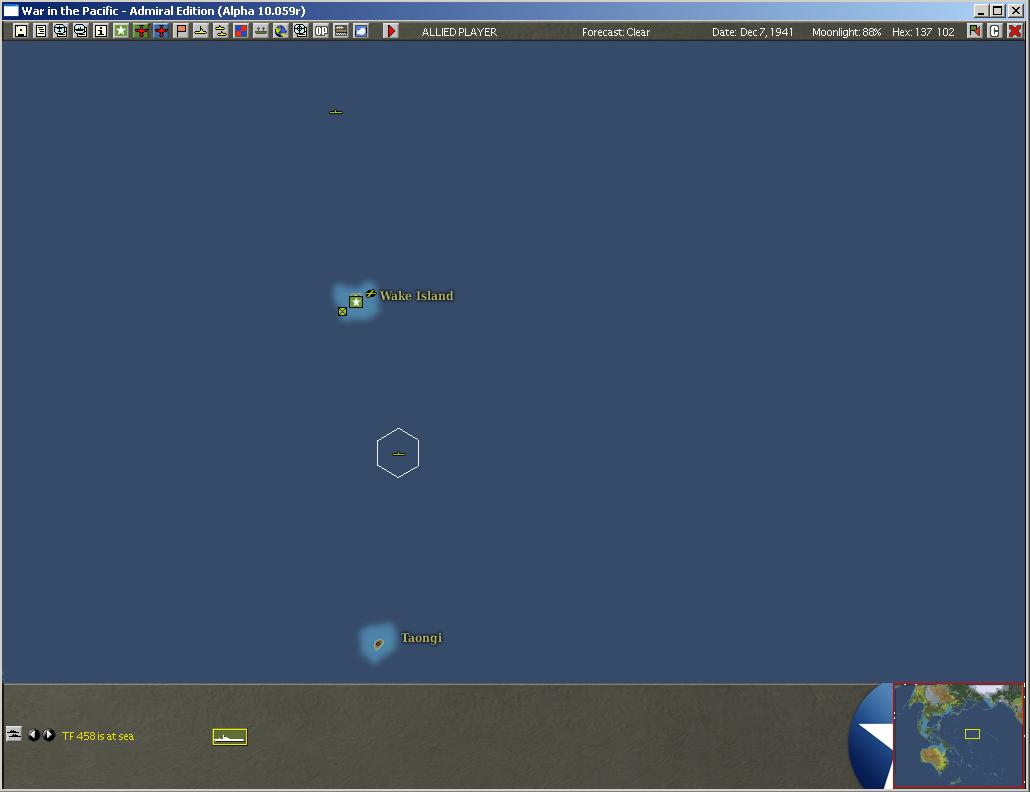Click the yellow view rectangle on minimap
Image resolution: width=1030 pixels, height=792 pixels.
click(x=972, y=734)
